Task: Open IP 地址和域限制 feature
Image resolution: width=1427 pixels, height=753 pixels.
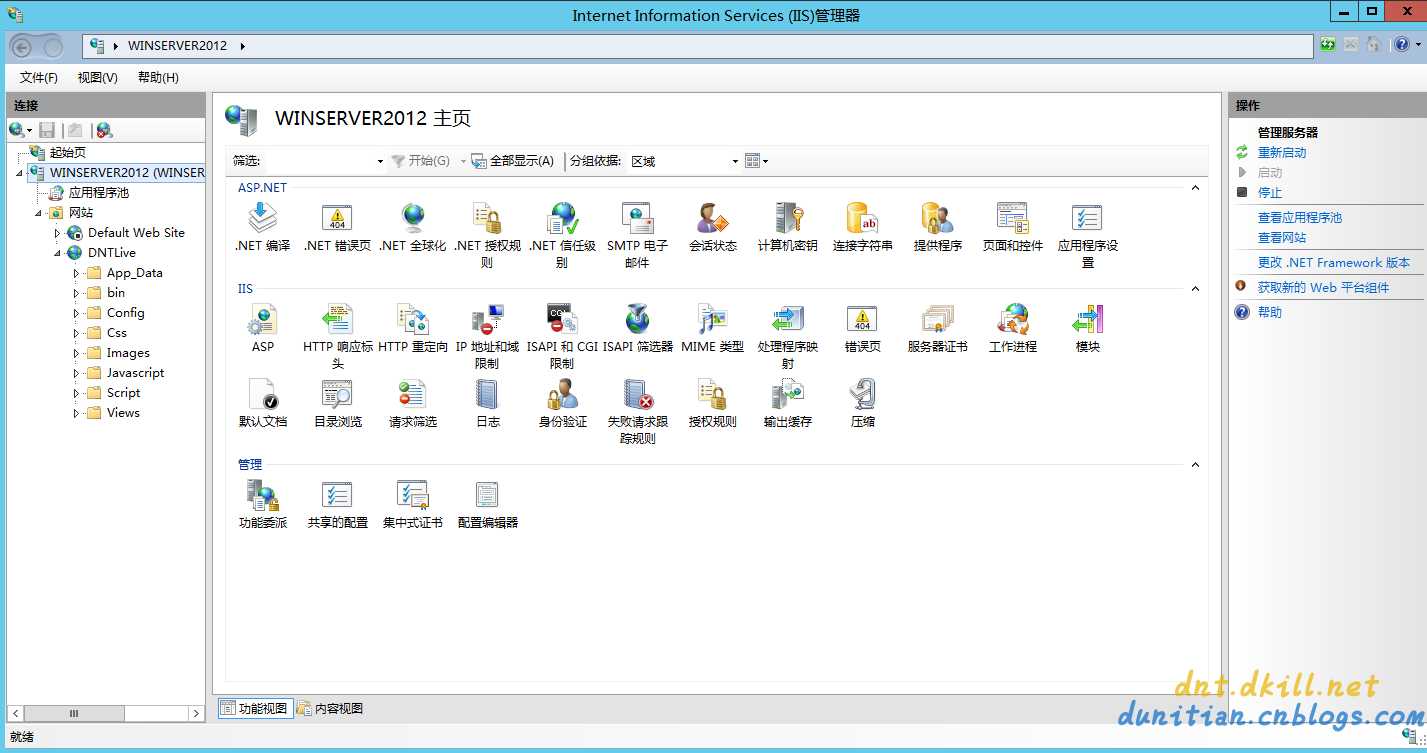Action: [487, 337]
